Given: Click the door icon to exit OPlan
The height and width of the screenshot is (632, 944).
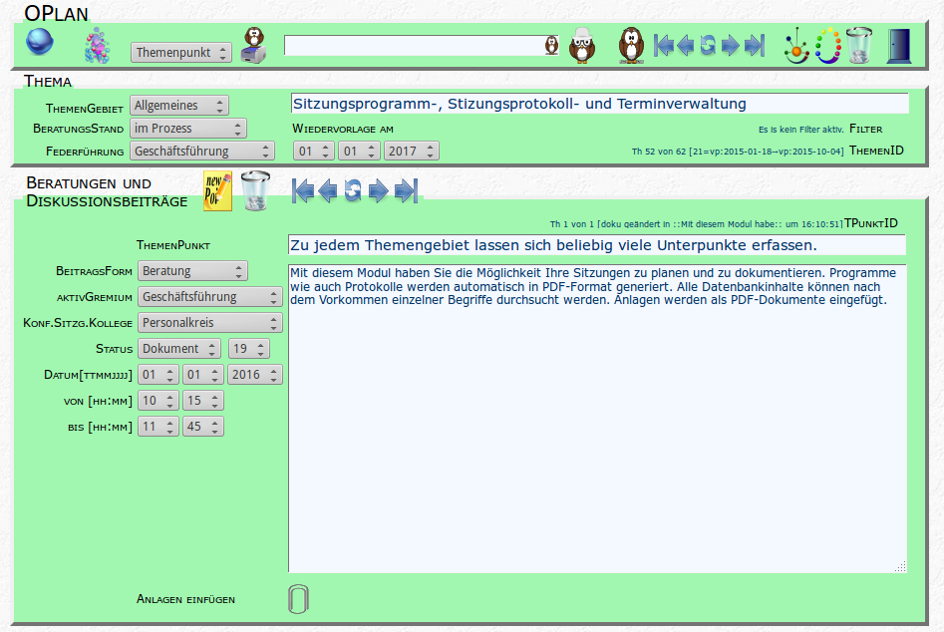Looking at the screenshot, I should (899, 46).
